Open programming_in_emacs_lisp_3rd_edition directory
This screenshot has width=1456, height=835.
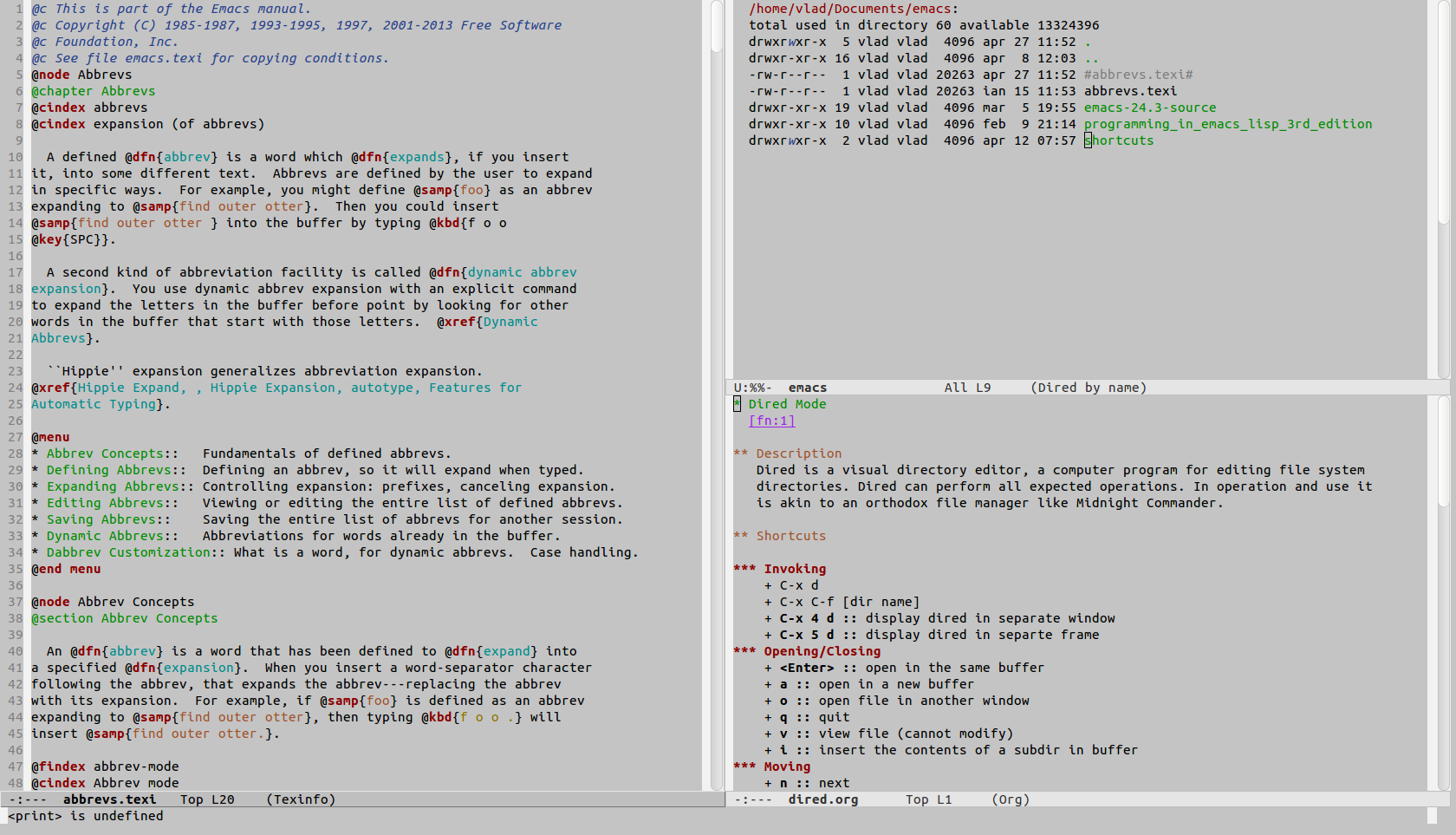click(1228, 124)
